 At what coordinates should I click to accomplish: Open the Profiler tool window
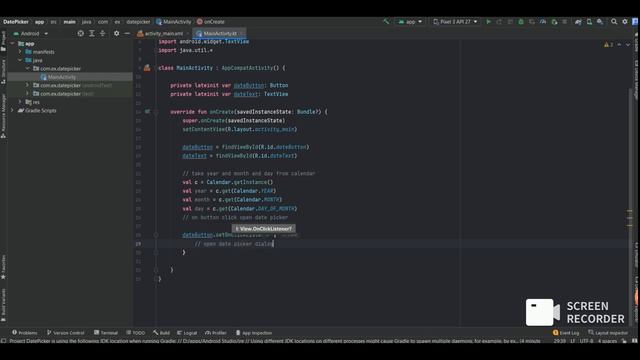click(216, 333)
